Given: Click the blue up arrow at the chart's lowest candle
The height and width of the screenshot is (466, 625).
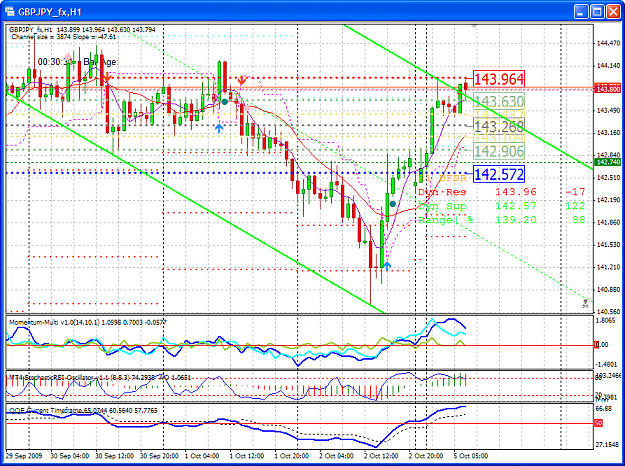Looking at the screenshot, I should [386, 266].
